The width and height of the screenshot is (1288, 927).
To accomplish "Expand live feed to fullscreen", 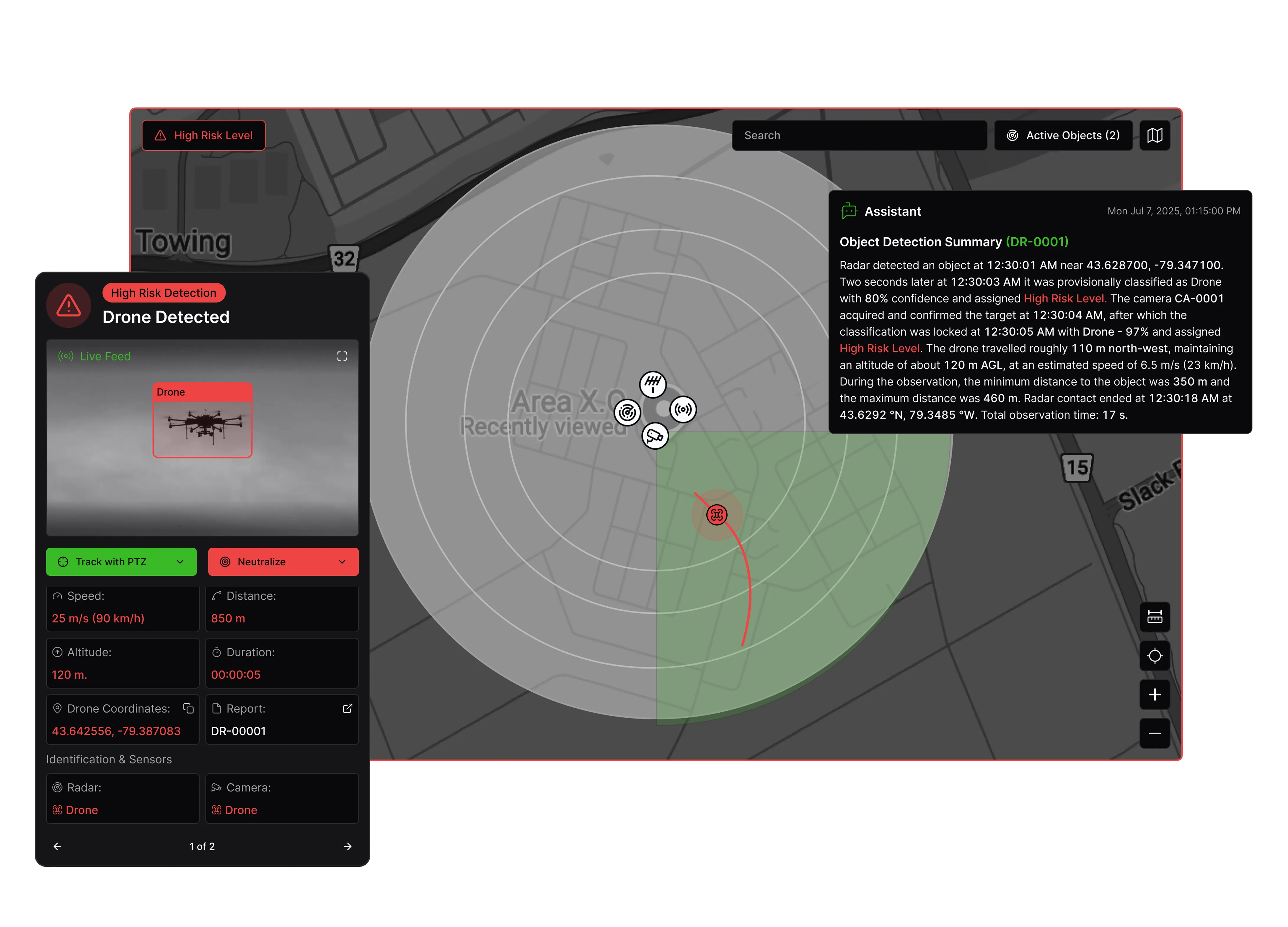I will [x=342, y=356].
